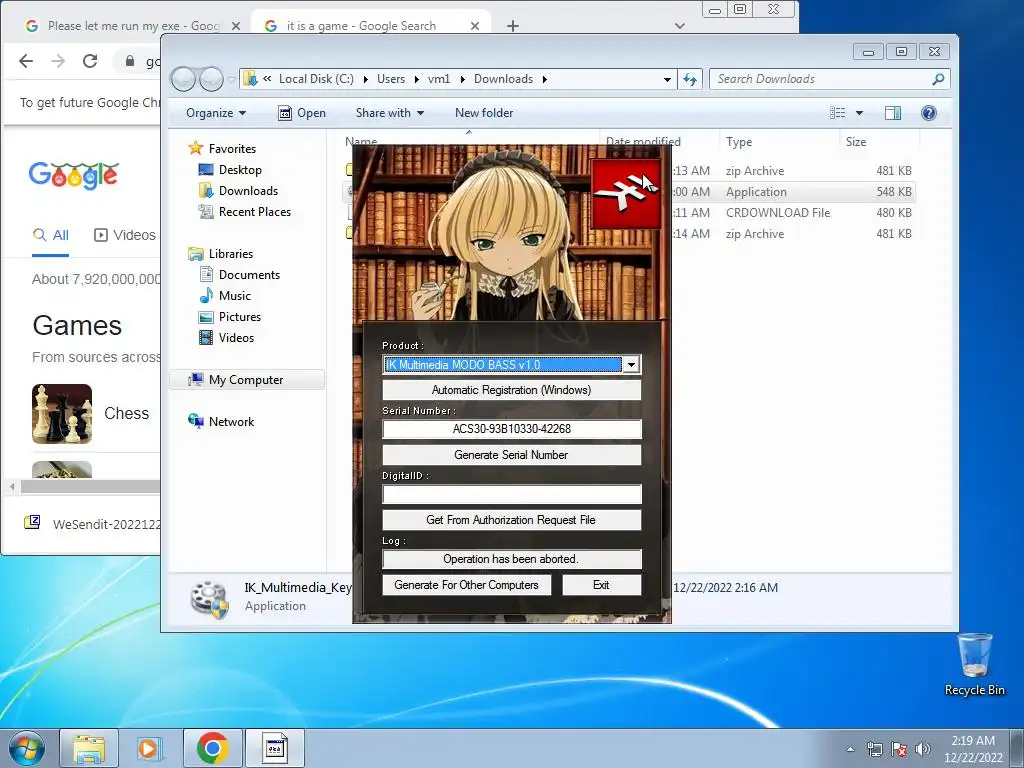Reload the page in Chrome

click(x=90, y=61)
